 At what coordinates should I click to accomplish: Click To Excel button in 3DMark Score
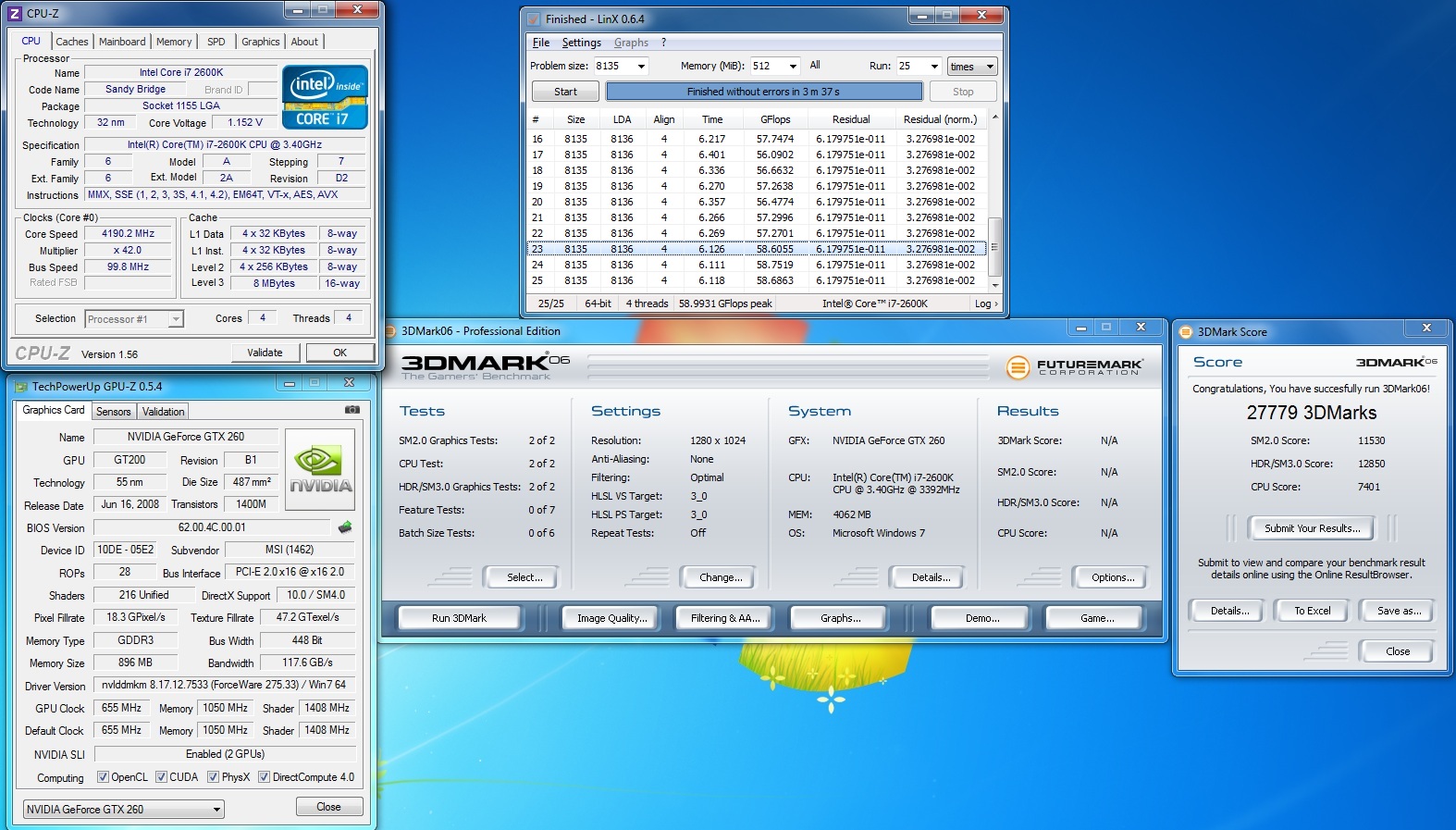1312,611
